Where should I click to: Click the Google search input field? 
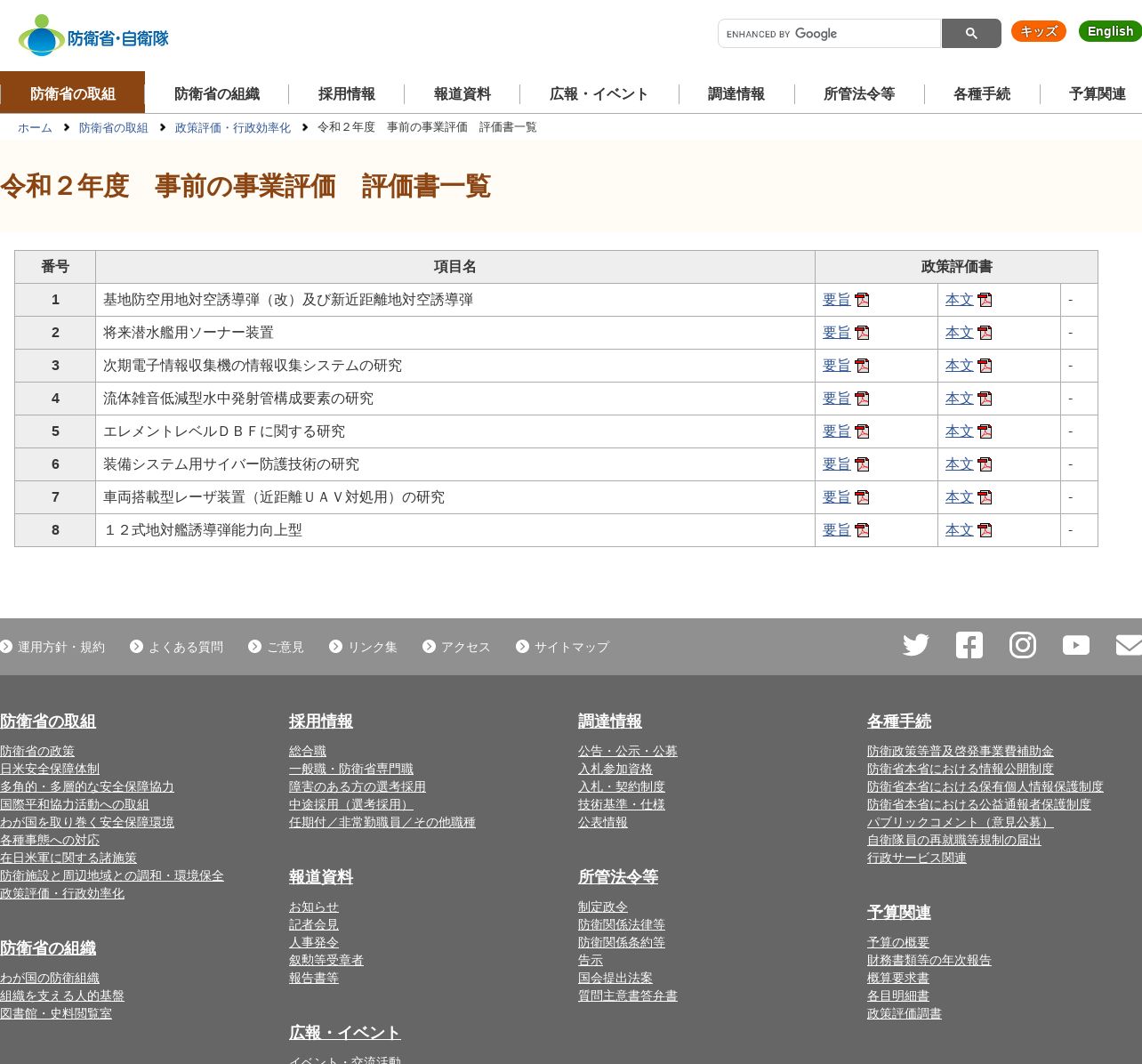[828, 34]
